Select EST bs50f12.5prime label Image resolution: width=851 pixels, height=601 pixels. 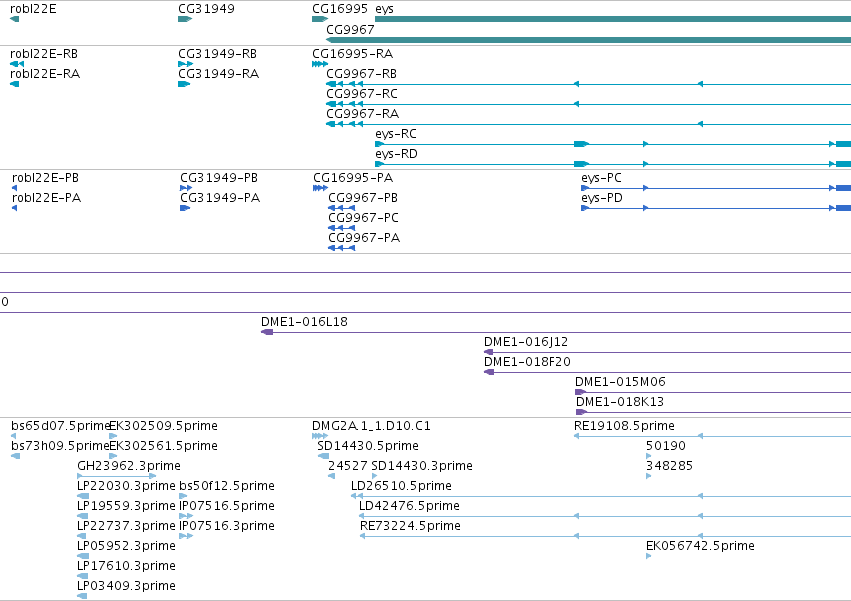coord(227,486)
